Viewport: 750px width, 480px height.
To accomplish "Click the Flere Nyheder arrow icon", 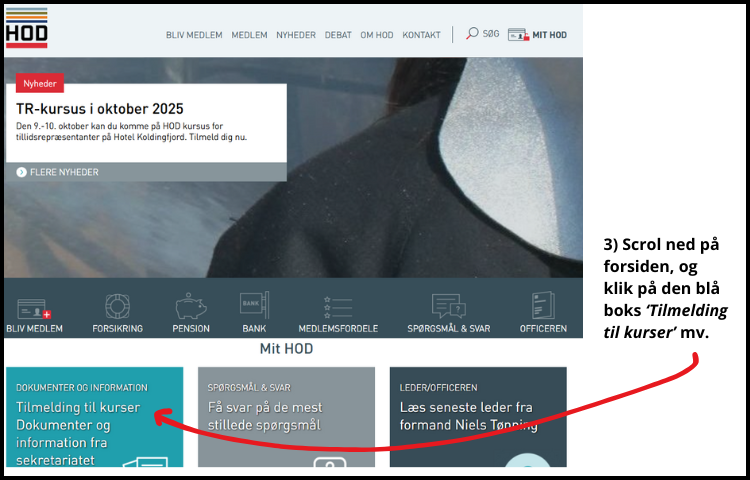I will (x=22, y=172).
